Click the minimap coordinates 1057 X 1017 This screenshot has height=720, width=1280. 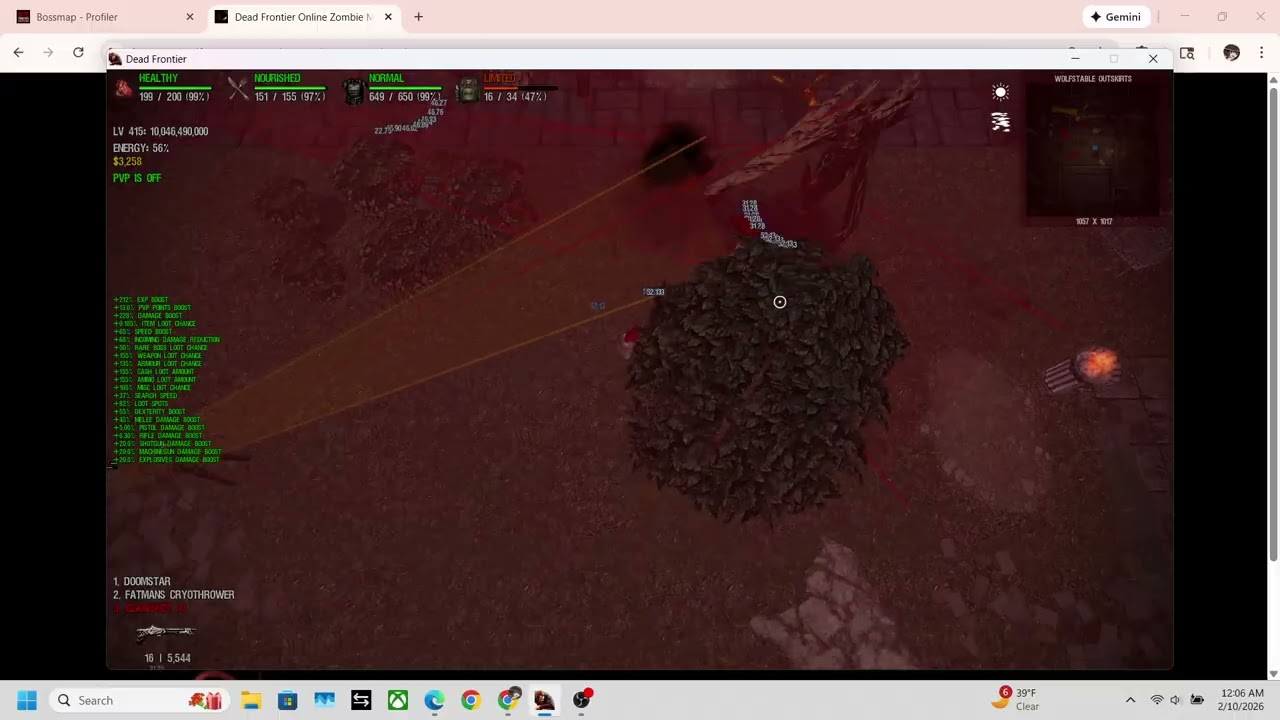(x=1094, y=221)
